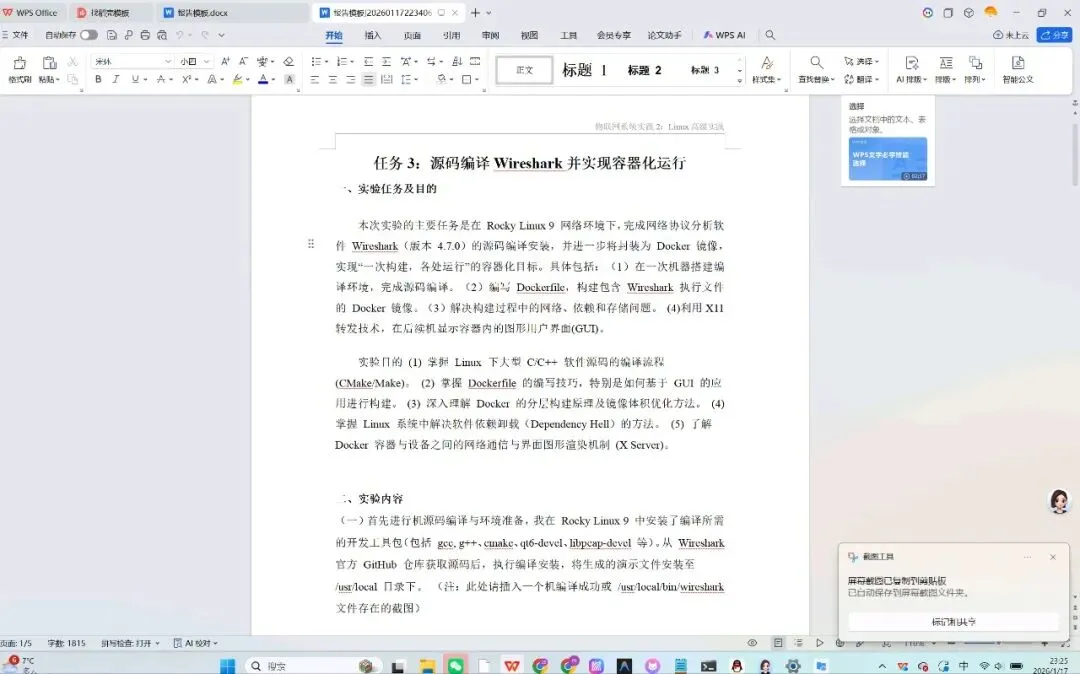Click the Increase Indent icon
The width and height of the screenshot is (1080, 674).
tap(386, 61)
